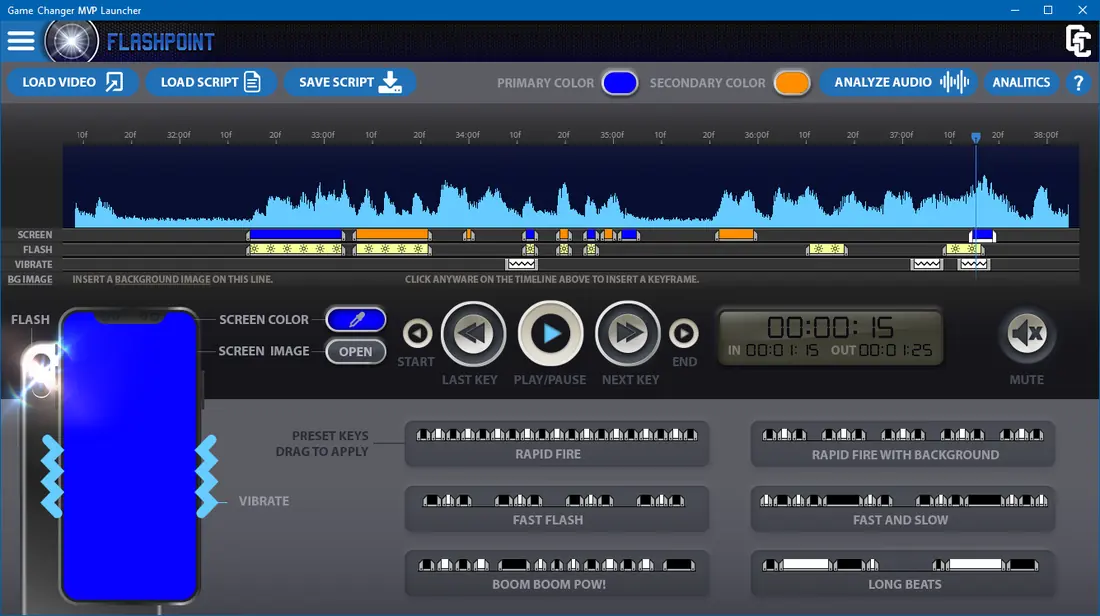Toggle the Mute speaker button
Screen dimensions: 1100x616
(1026, 333)
